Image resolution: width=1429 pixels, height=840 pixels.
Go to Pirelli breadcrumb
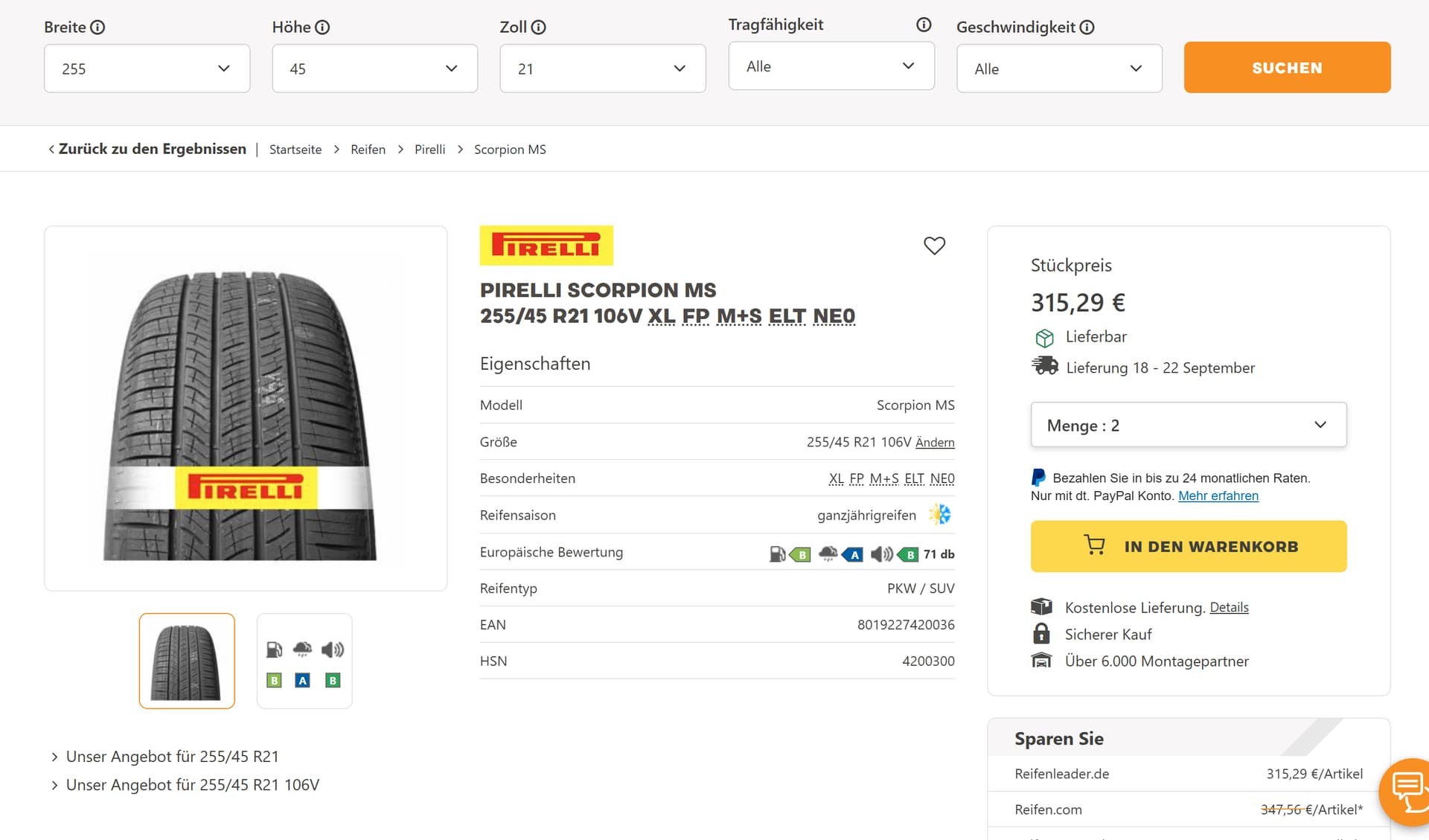coord(429,150)
